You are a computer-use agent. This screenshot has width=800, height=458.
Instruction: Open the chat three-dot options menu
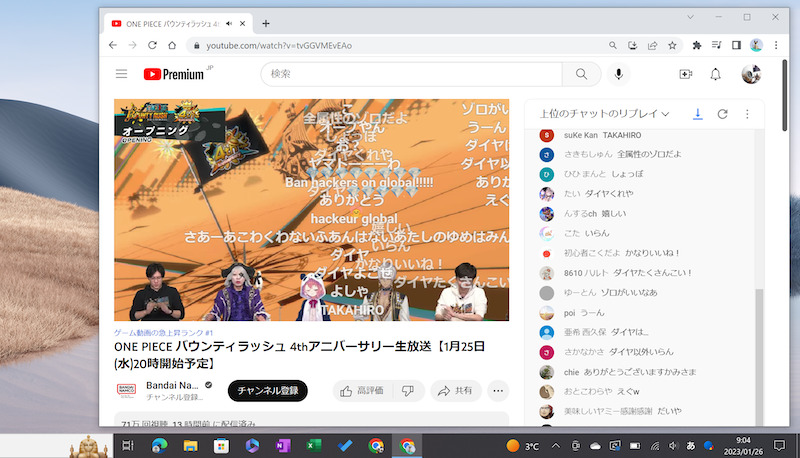[x=746, y=114]
